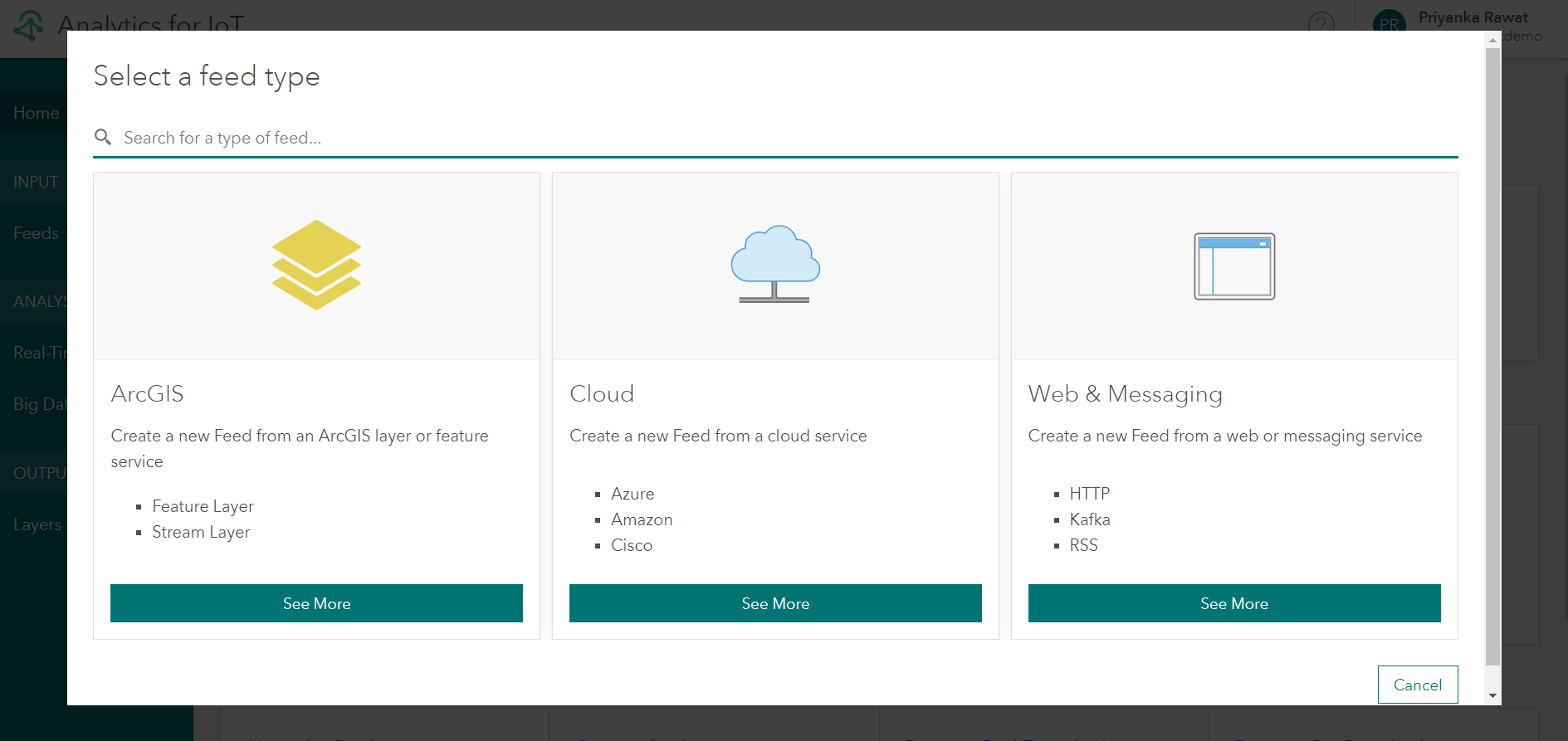Click the Cisco list item

tap(632, 545)
